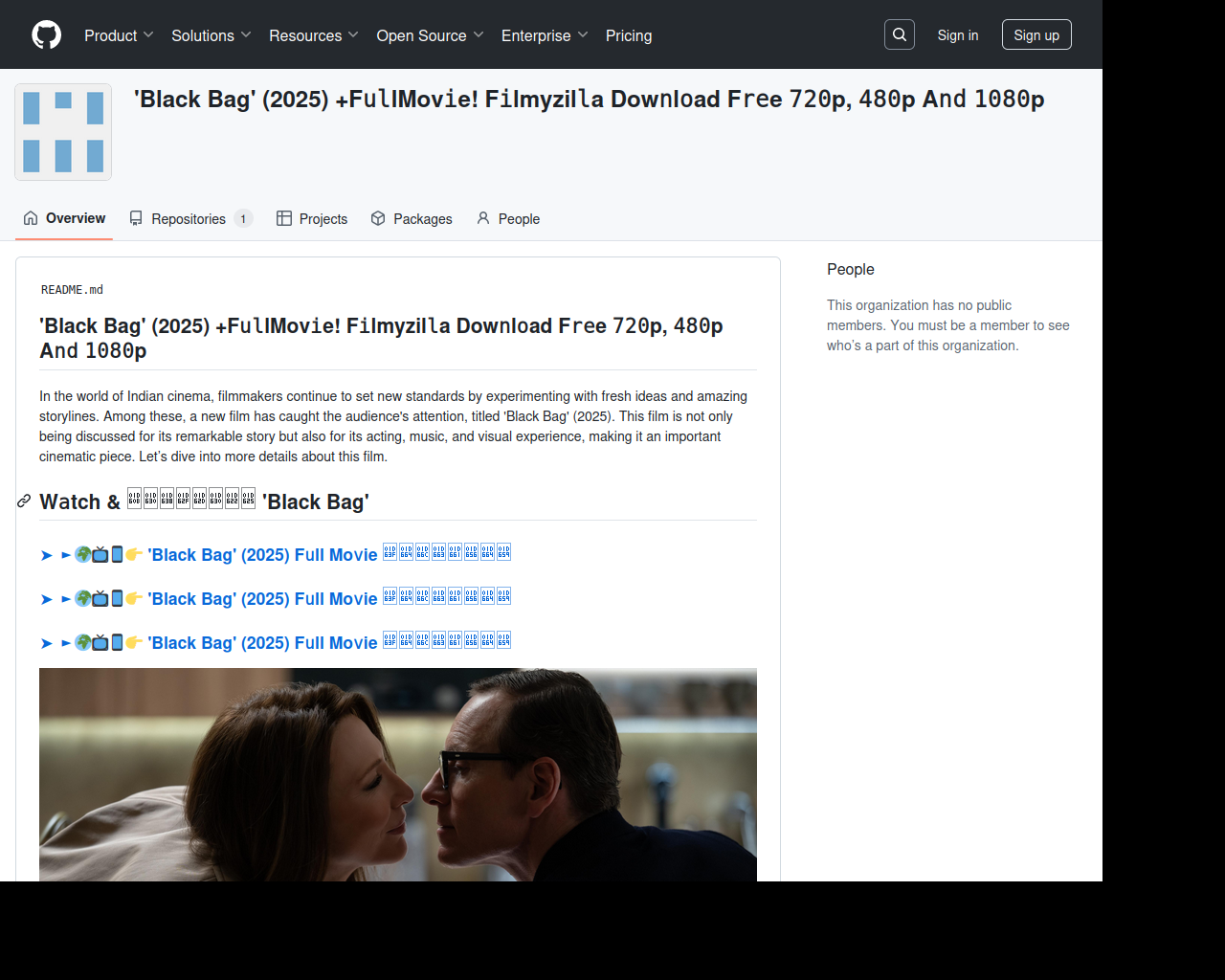Image resolution: width=1225 pixels, height=980 pixels.
Task: Open the search magnifier button
Action: tap(900, 34)
